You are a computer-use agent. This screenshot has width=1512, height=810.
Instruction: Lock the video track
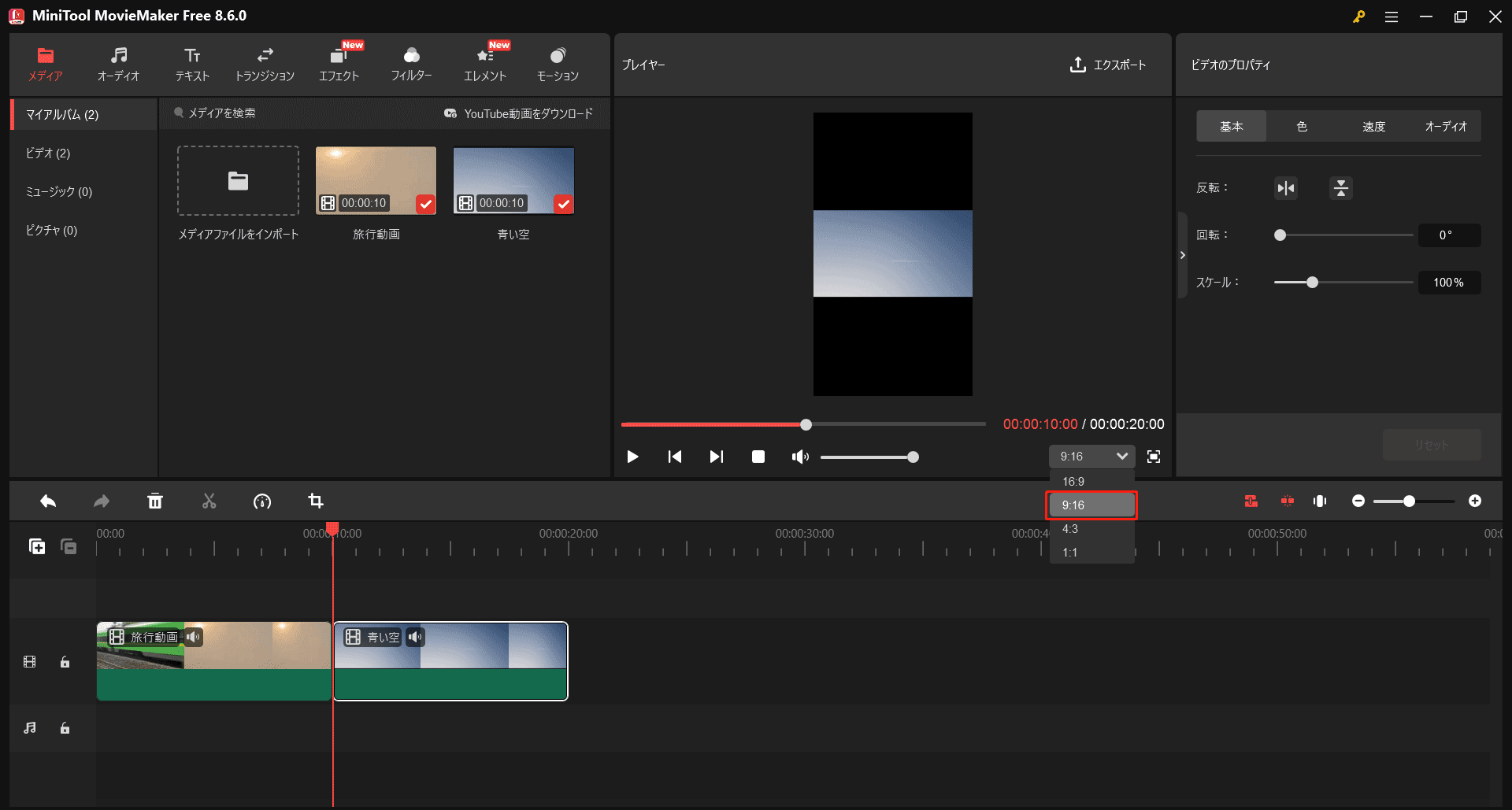tap(65, 661)
